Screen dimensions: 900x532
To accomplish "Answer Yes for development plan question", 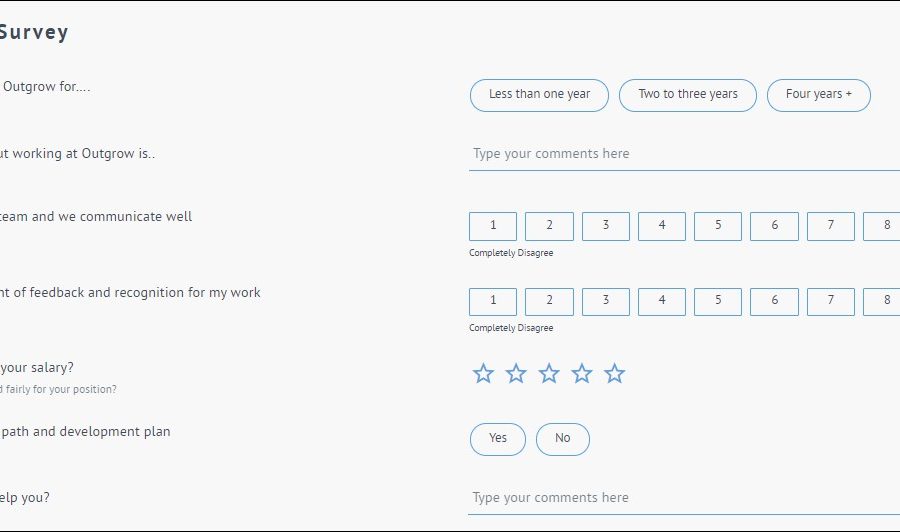I will [498, 439].
